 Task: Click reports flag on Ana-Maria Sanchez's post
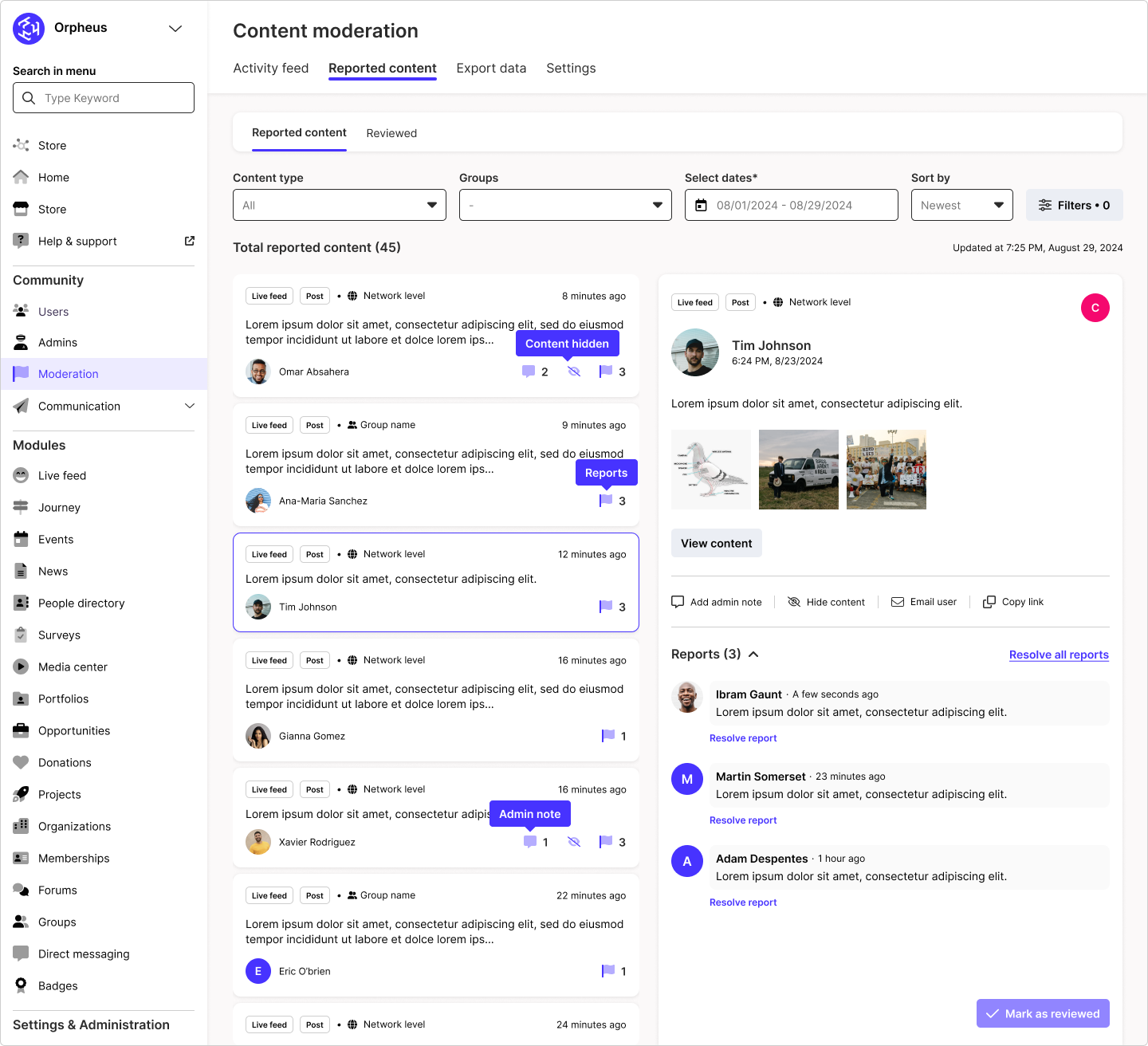607,501
